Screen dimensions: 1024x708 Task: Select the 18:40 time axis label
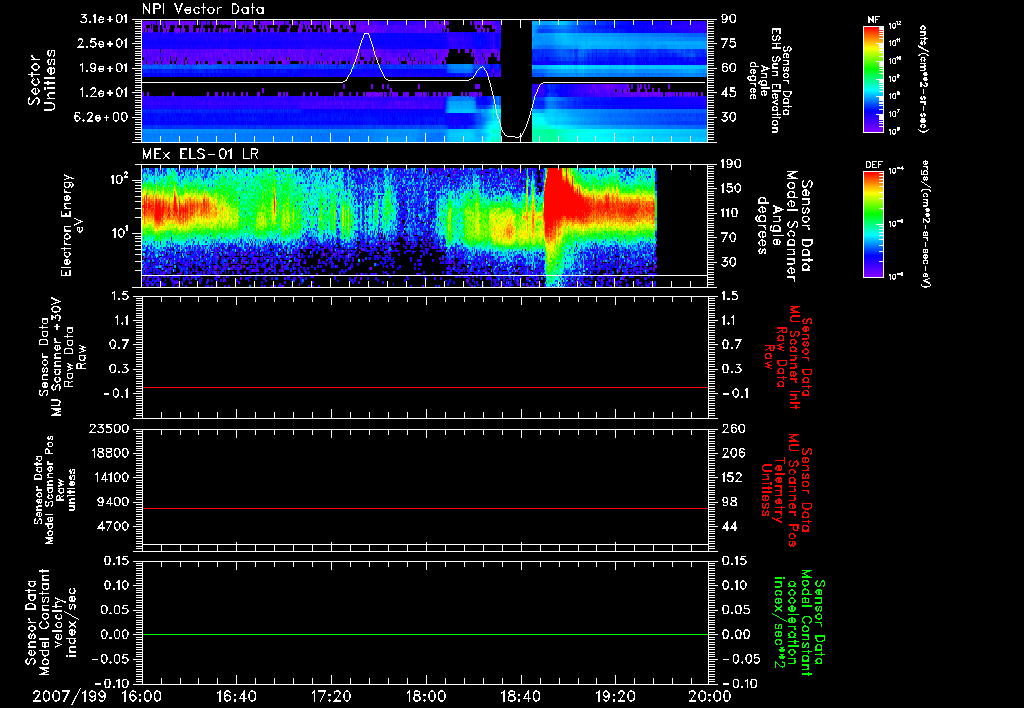(x=520, y=696)
